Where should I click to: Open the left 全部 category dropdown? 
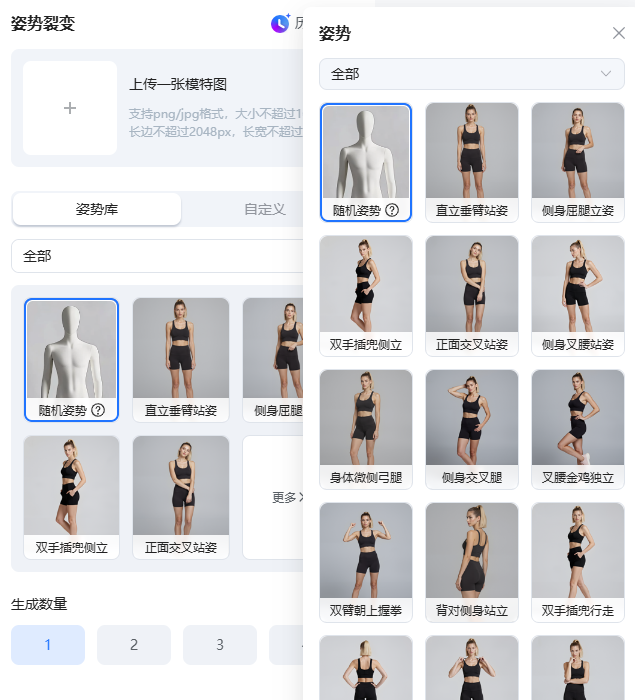click(157, 256)
